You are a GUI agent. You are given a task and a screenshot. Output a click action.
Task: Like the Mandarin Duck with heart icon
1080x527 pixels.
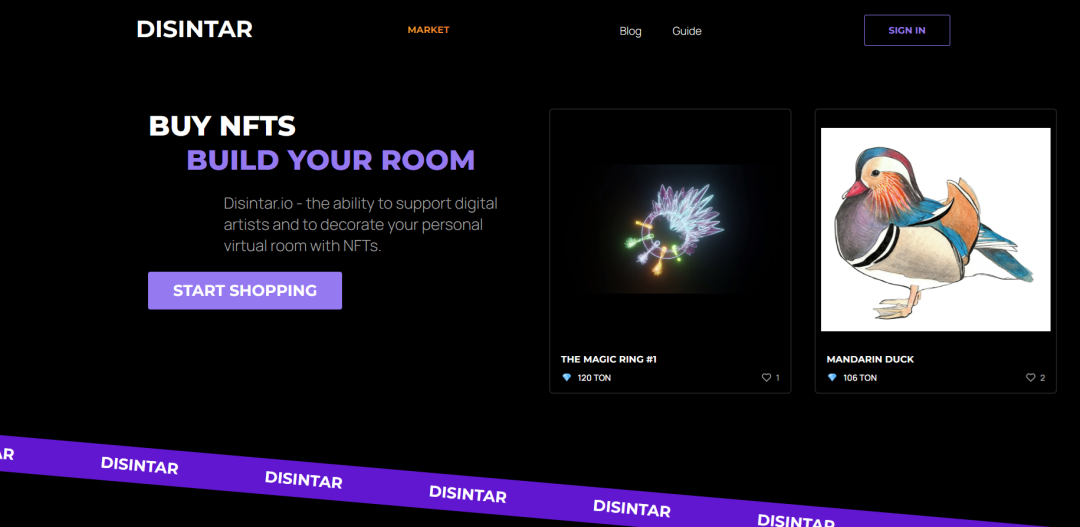pos(1030,378)
